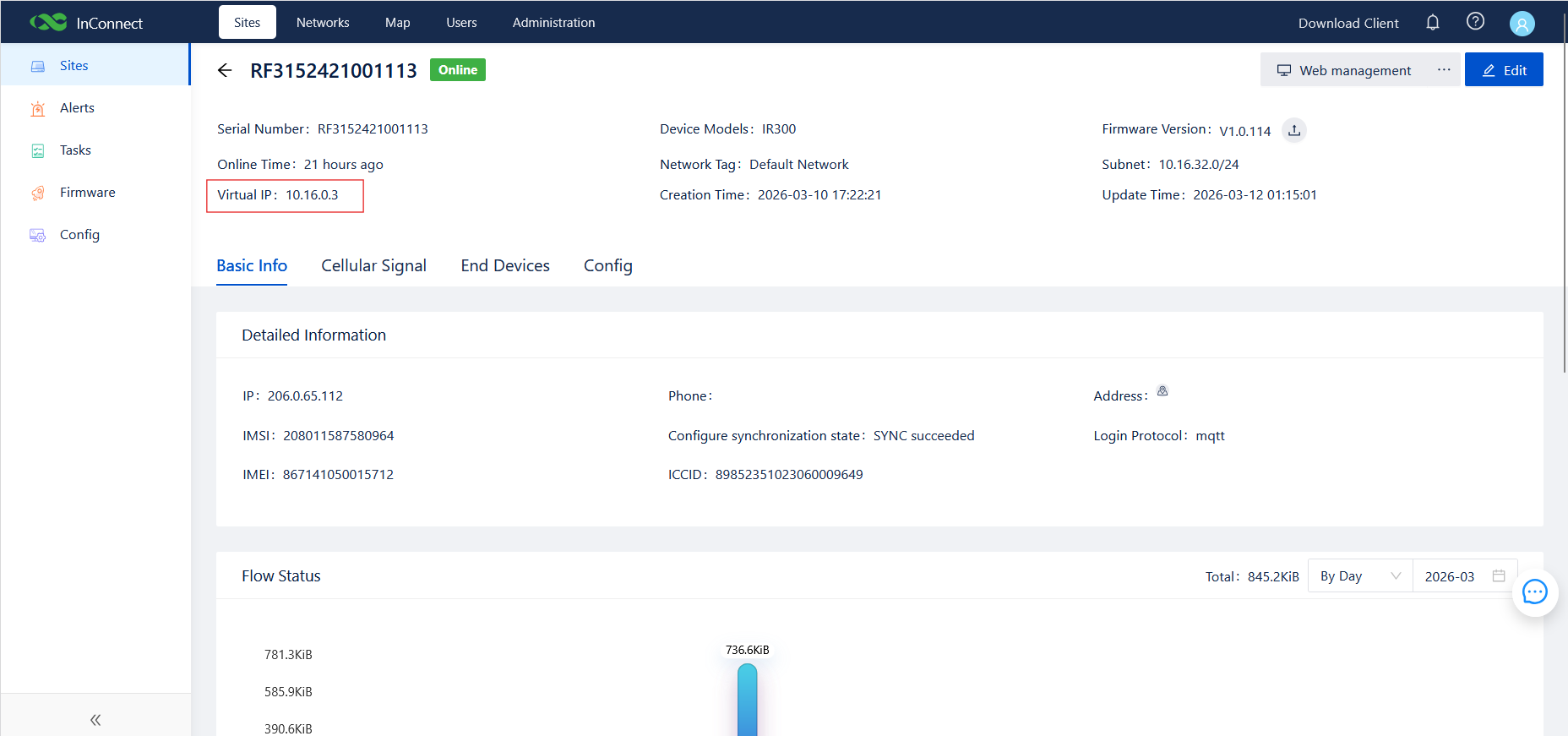Go back with the left arrow
Image resolution: width=1568 pixels, height=736 pixels.
pyautogui.click(x=225, y=70)
